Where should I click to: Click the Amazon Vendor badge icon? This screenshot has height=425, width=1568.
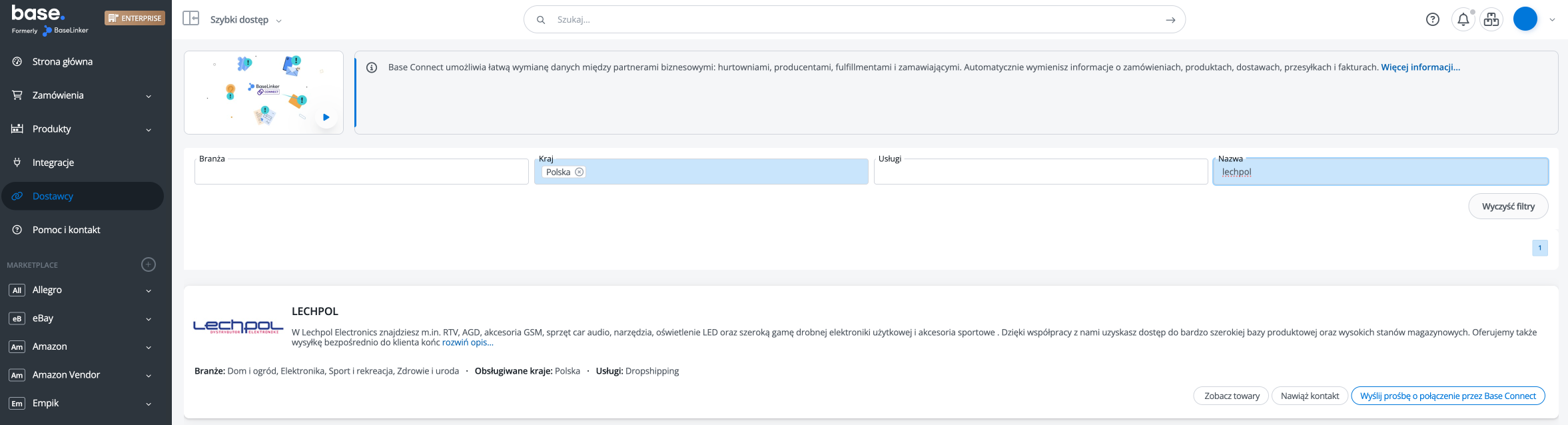17,375
